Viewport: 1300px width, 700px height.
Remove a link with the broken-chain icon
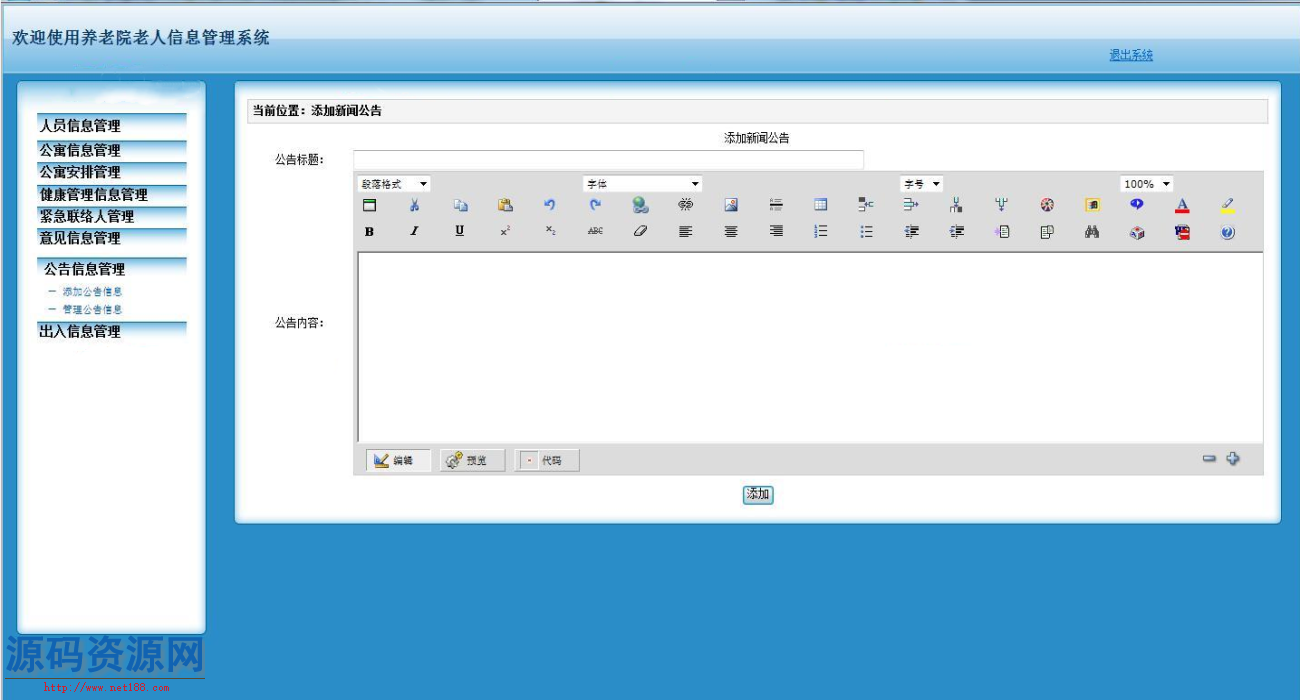[685, 205]
